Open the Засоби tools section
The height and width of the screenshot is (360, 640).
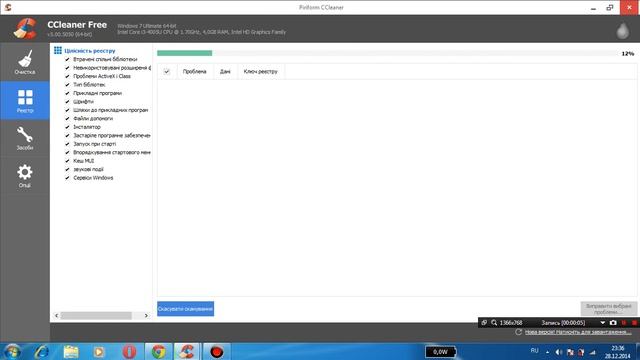tap(25, 138)
